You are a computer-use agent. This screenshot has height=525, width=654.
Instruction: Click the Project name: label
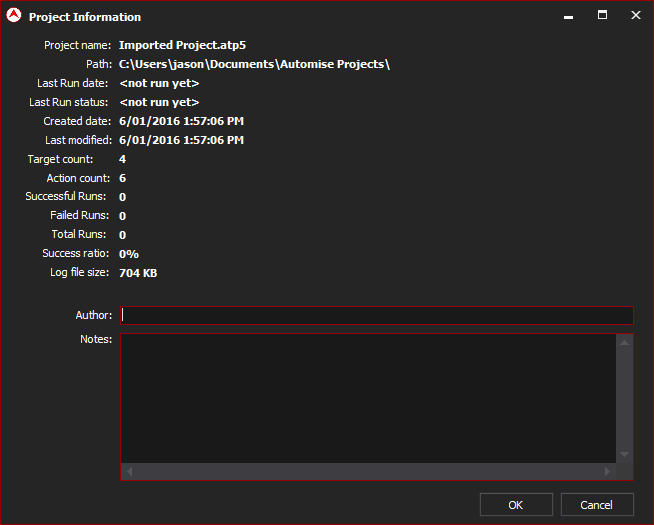click(78, 45)
